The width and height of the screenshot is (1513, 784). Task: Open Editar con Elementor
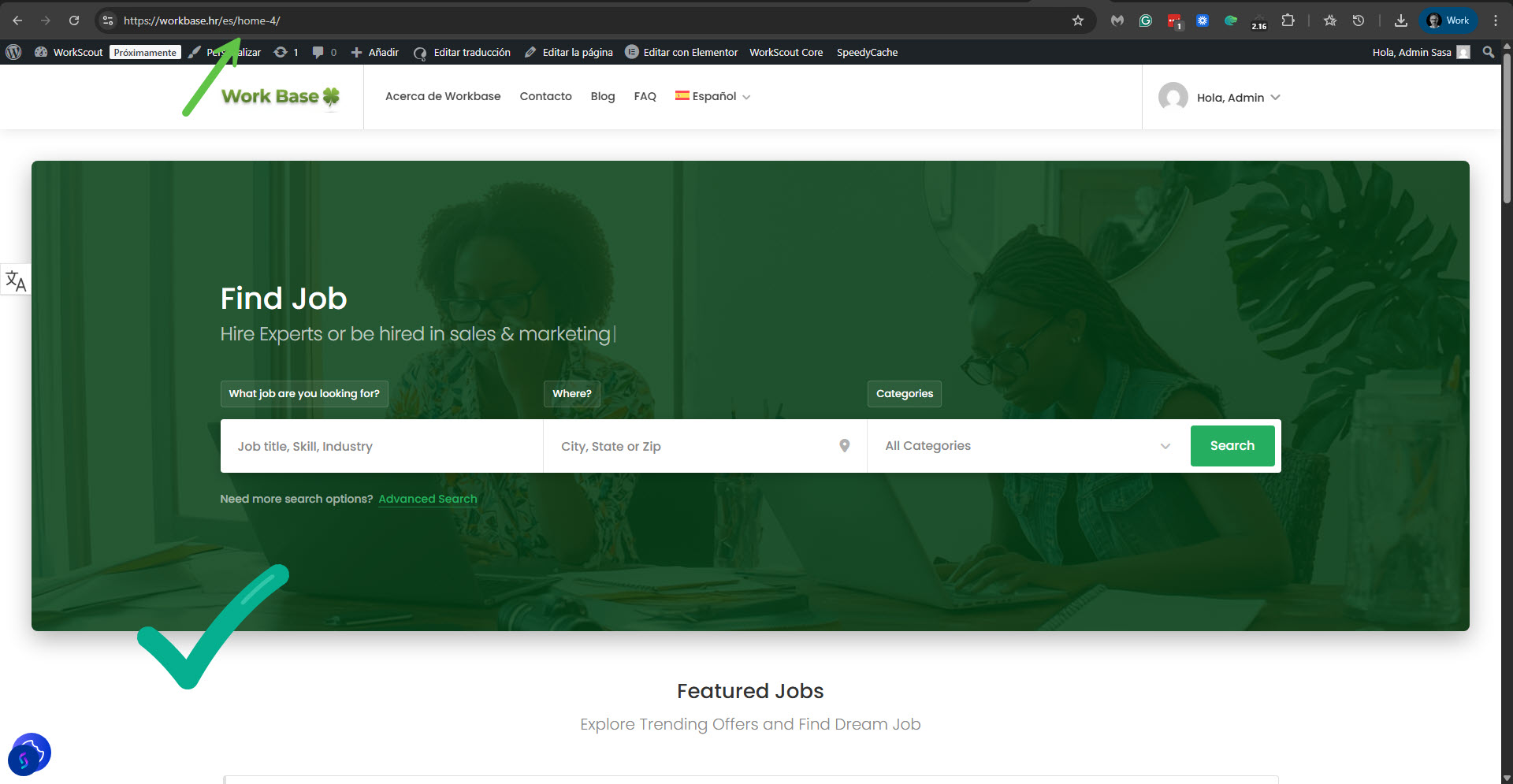coord(682,52)
